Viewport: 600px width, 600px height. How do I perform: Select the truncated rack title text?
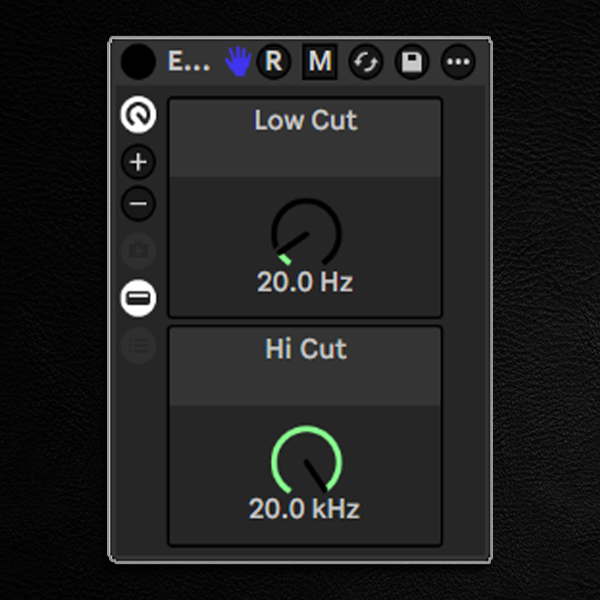pyautogui.click(x=188, y=62)
